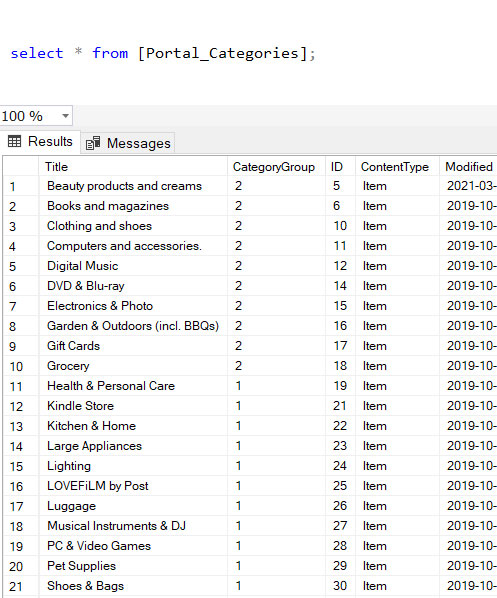497x598 pixels.
Task: Select cell 'Grocery'
Action: click(x=133, y=366)
